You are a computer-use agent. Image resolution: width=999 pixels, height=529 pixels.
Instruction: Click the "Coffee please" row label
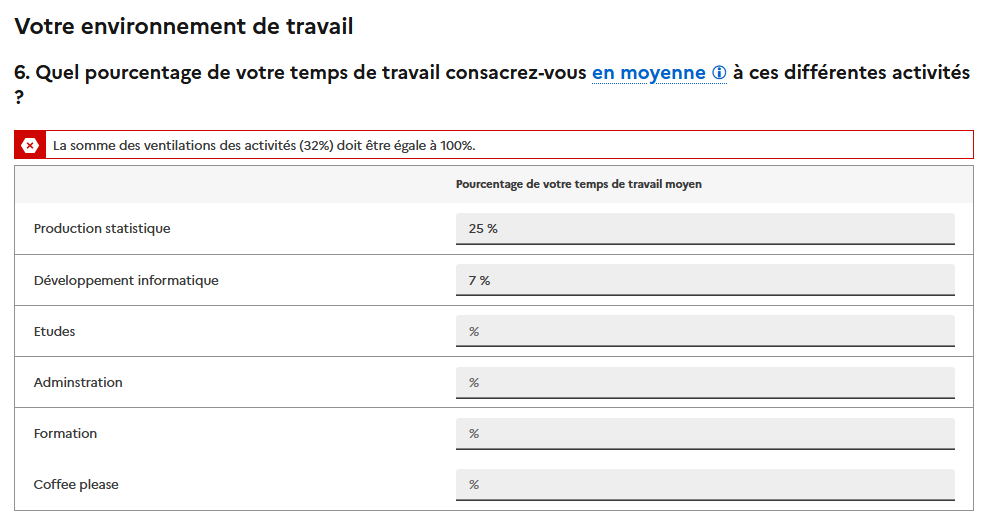76,484
